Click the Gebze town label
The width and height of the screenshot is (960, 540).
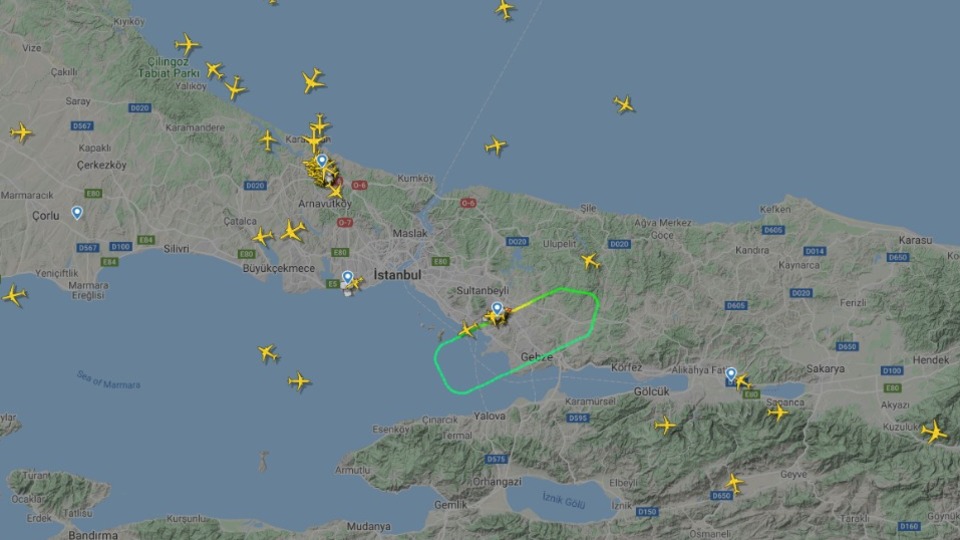537,356
